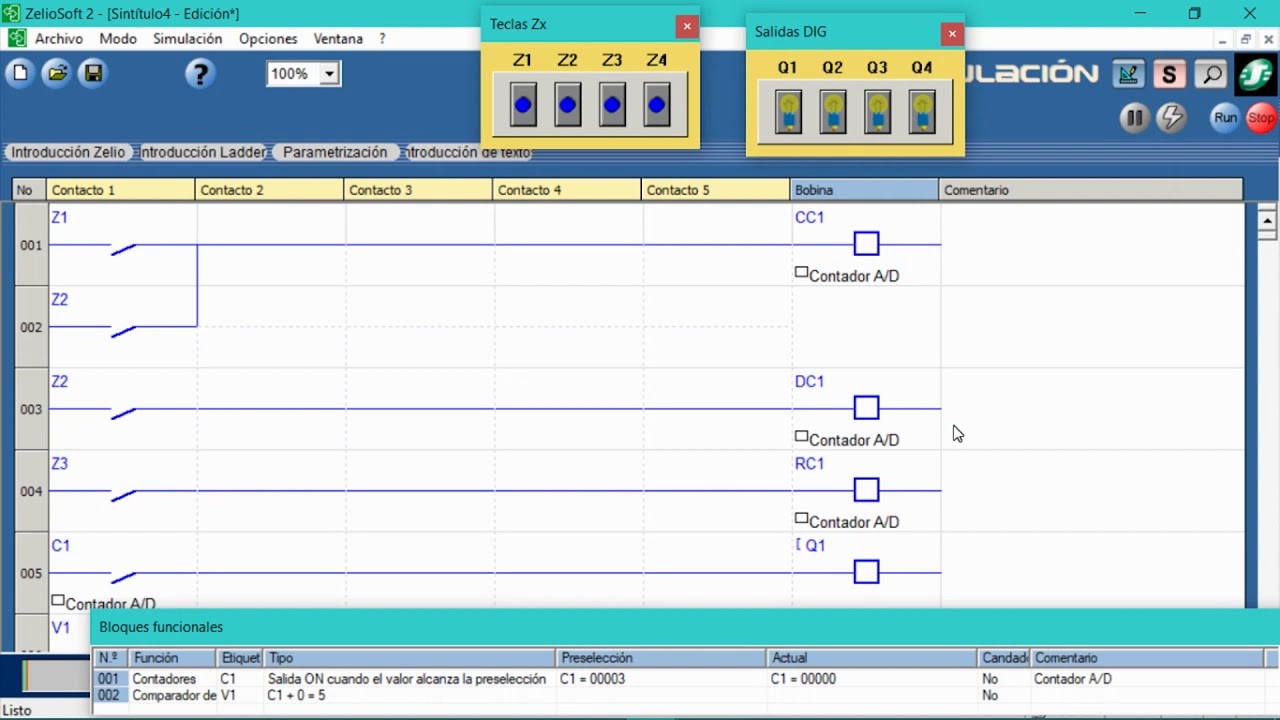The image size is (1280, 720).
Task: Click the magnifier monitoring mode icon
Action: 1210,74
